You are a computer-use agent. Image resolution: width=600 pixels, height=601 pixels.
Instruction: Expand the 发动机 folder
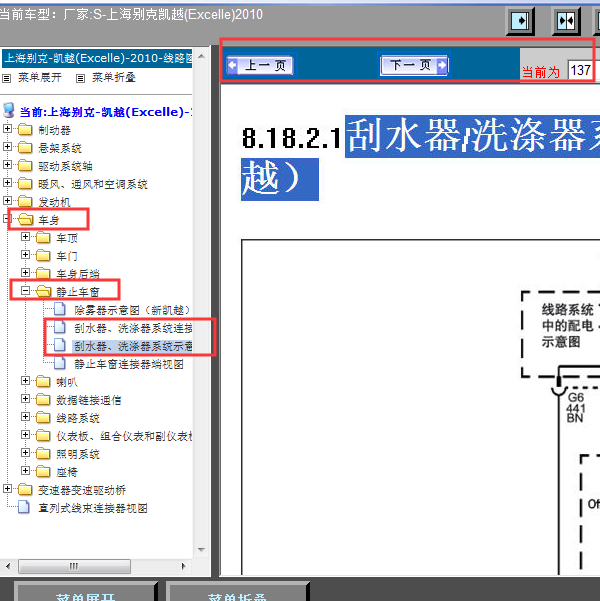7,201
